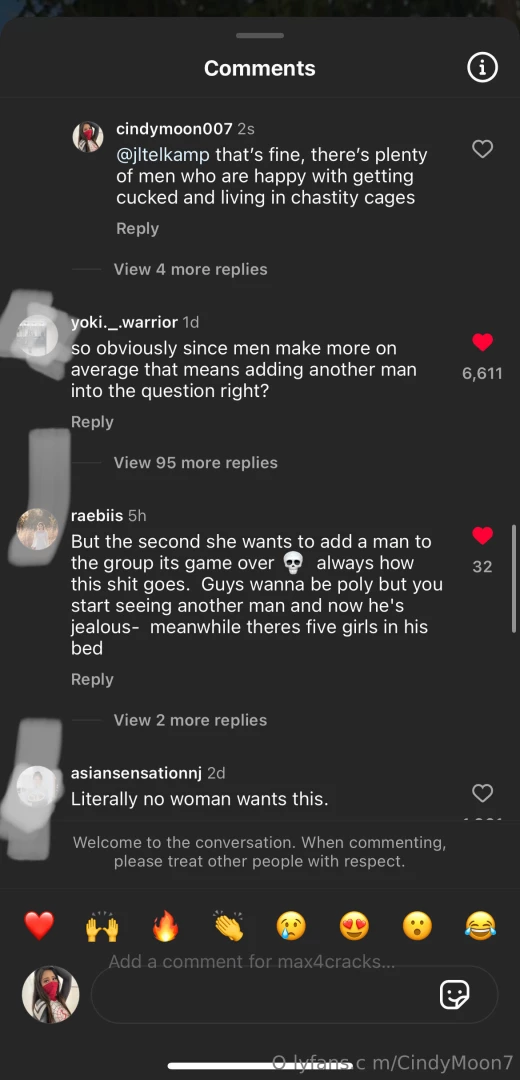This screenshot has width=520, height=1080.
Task: Open the sticker/GIF picker in comment box
Action: point(455,995)
